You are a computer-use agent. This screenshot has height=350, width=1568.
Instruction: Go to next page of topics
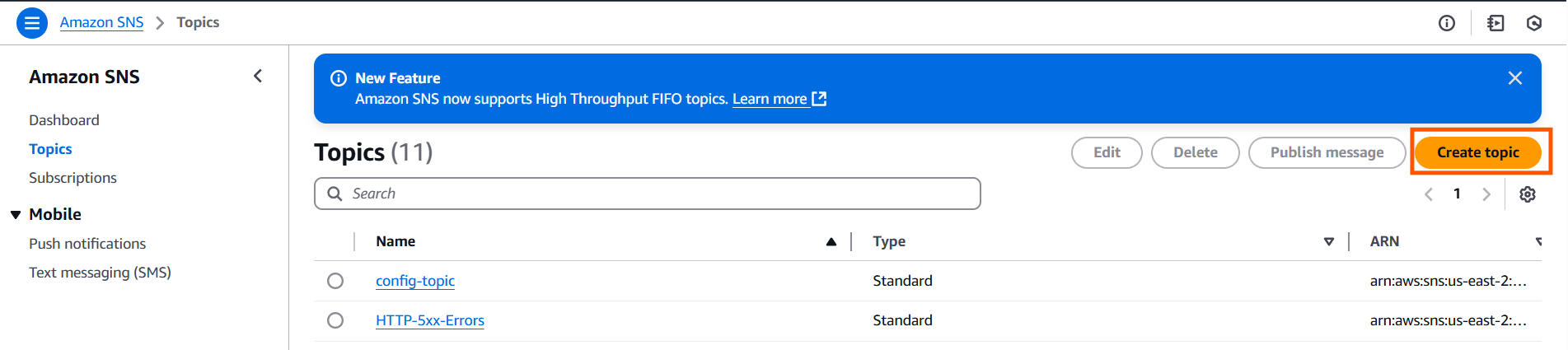pyautogui.click(x=1486, y=194)
